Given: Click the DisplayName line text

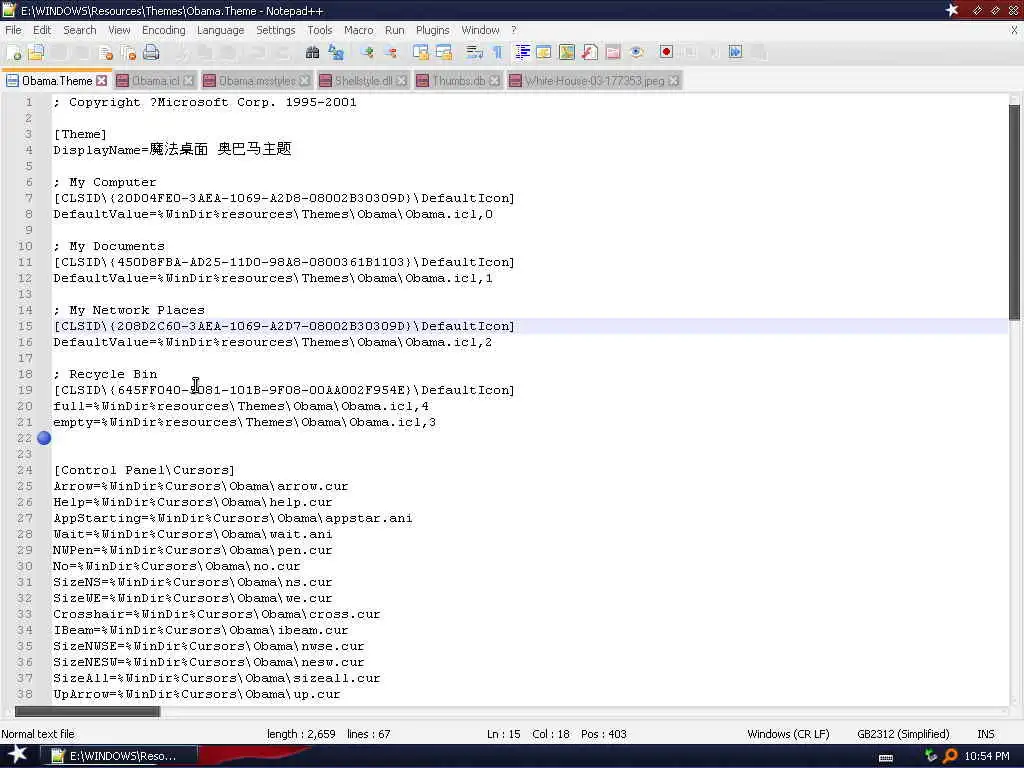Looking at the screenshot, I should pyautogui.click(x=172, y=150).
